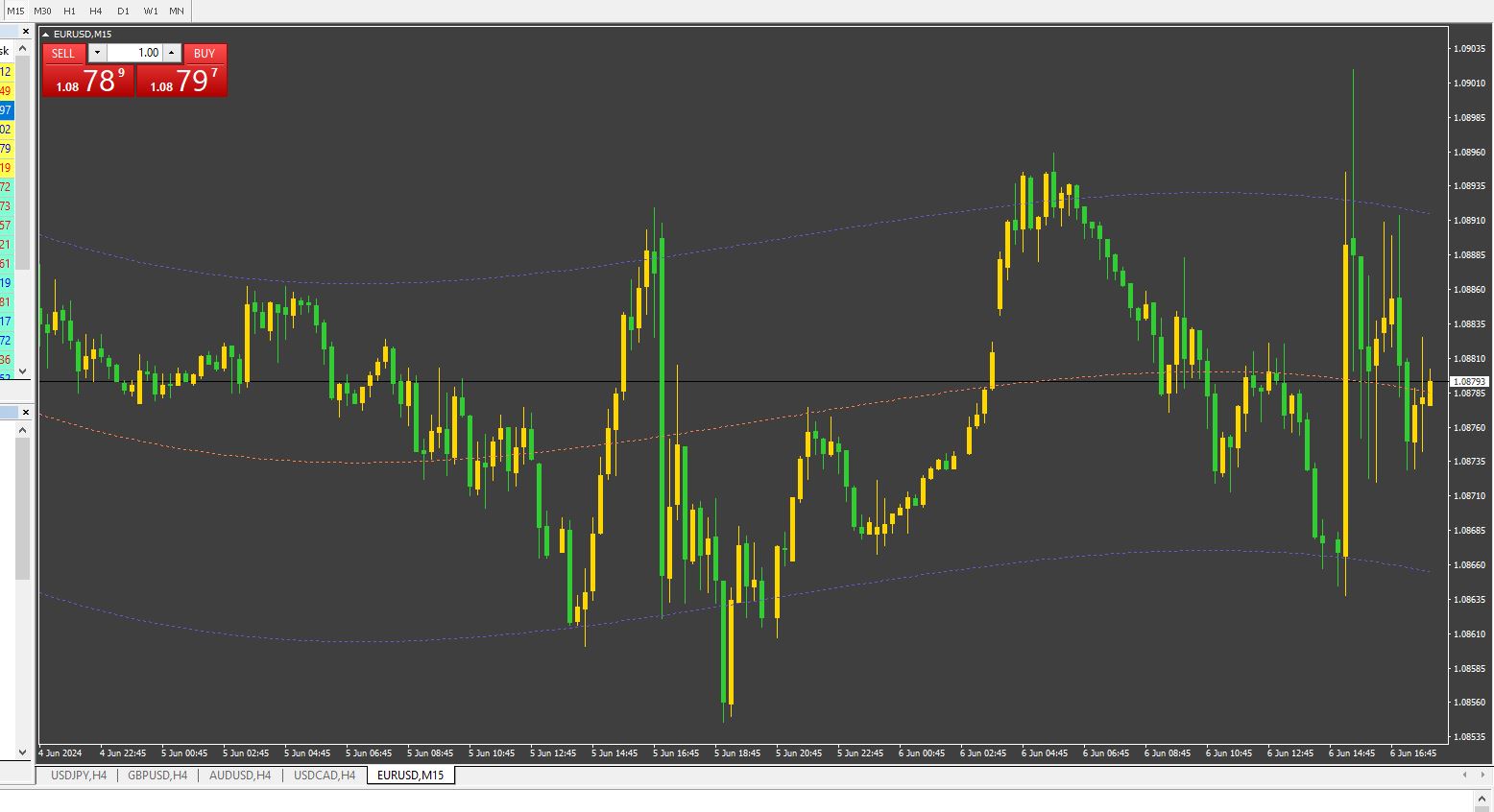
Task: Click time axis label 5 Jun 08:45
Action: tap(430, 753)
